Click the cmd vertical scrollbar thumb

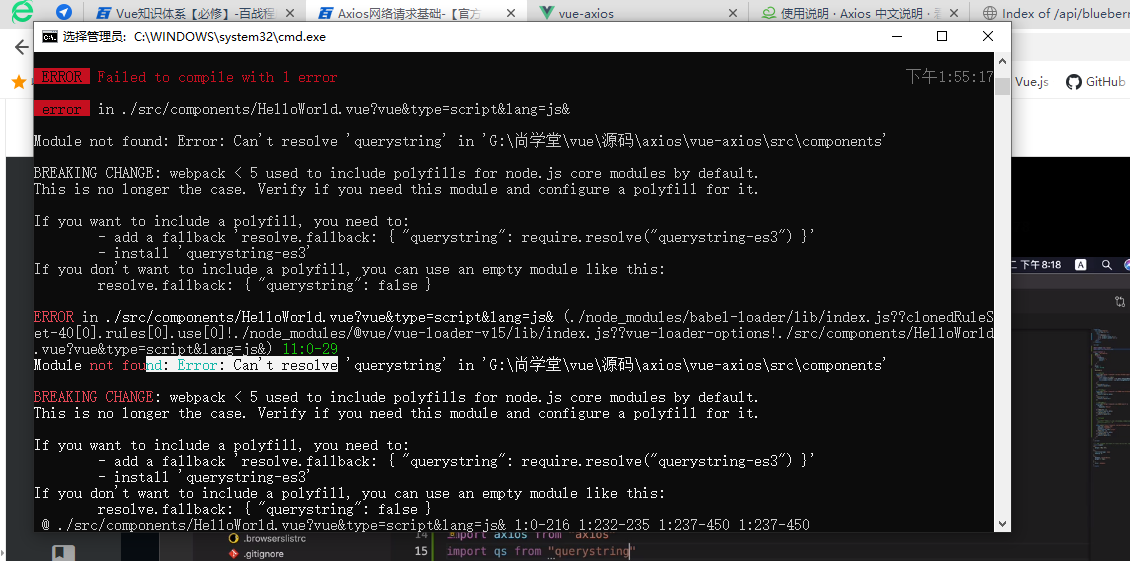(1002, 87)
